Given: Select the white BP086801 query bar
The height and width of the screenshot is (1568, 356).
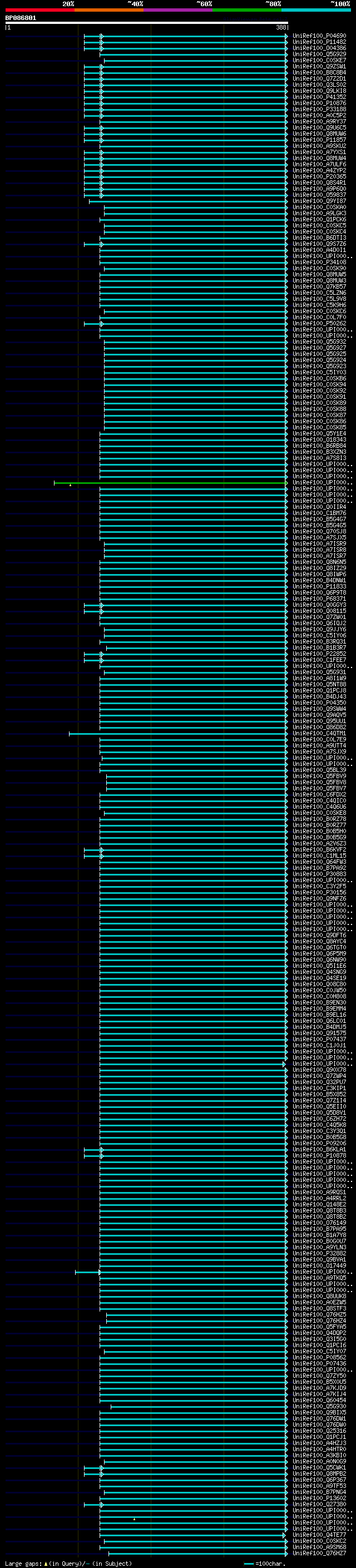Looking at the screenshot, I should 147,23.
